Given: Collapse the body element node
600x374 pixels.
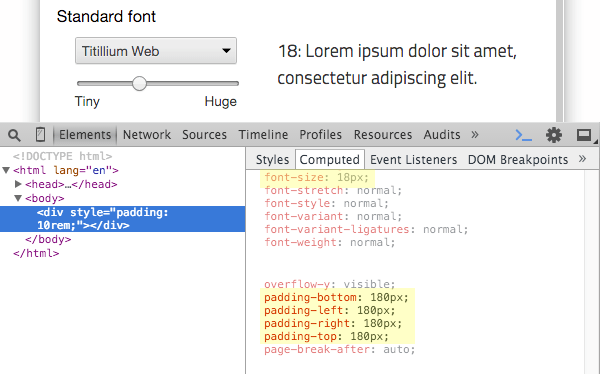Looking at the screenshot, I should coord(18,198).
